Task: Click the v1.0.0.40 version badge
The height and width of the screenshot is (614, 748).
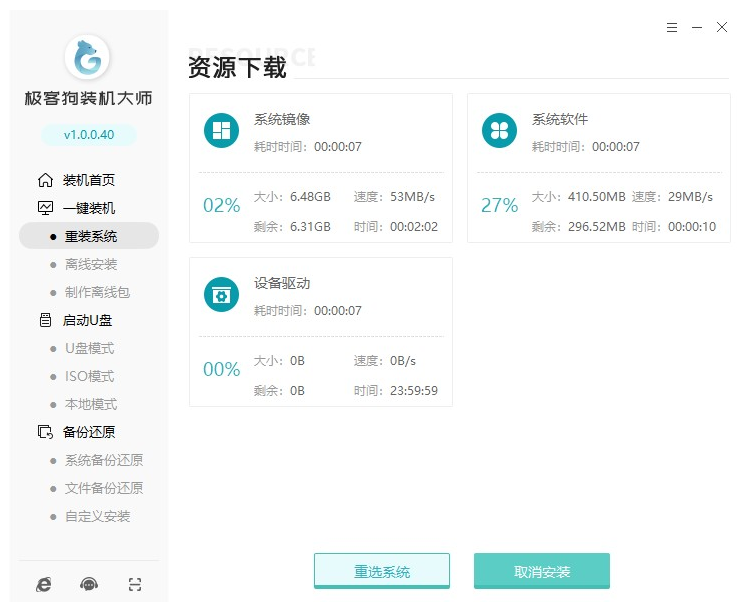Action: pyautogui.click(x=88, y=135)
